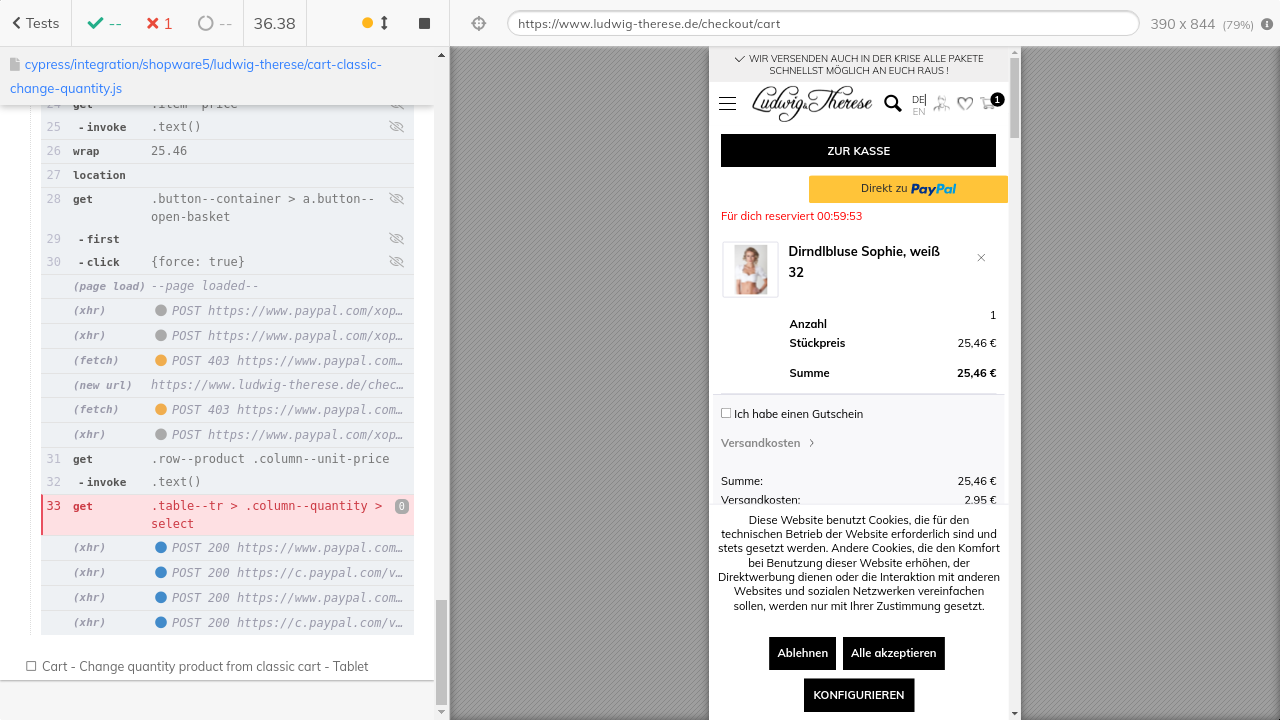This screenshot has height=720, width=1280.
Task: Click the viewport info icon
Action: pos(1267,24)
